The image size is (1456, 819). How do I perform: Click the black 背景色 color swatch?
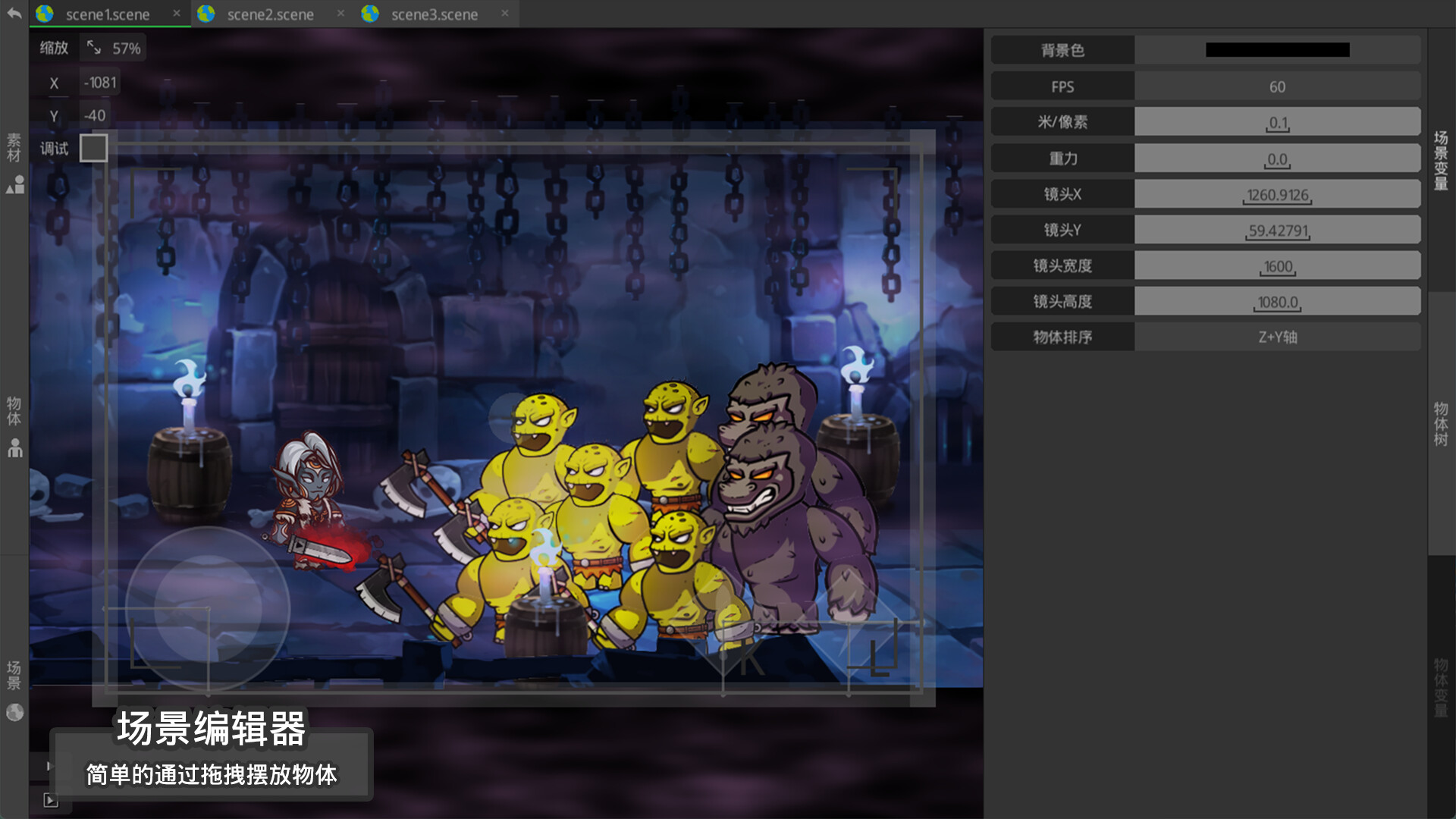[x=1277, y=50]
